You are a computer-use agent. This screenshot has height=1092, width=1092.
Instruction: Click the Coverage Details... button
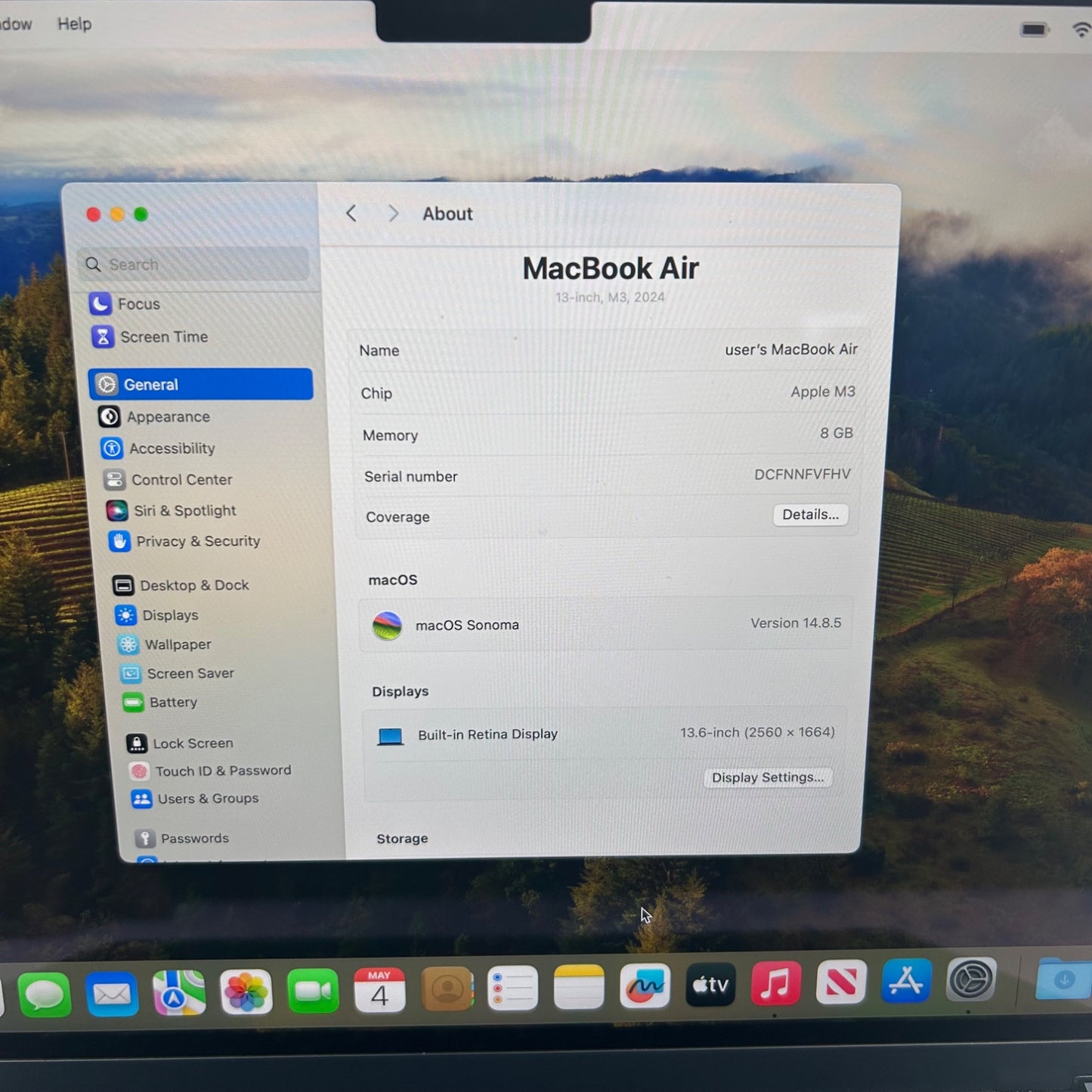[x=810, y=515]
